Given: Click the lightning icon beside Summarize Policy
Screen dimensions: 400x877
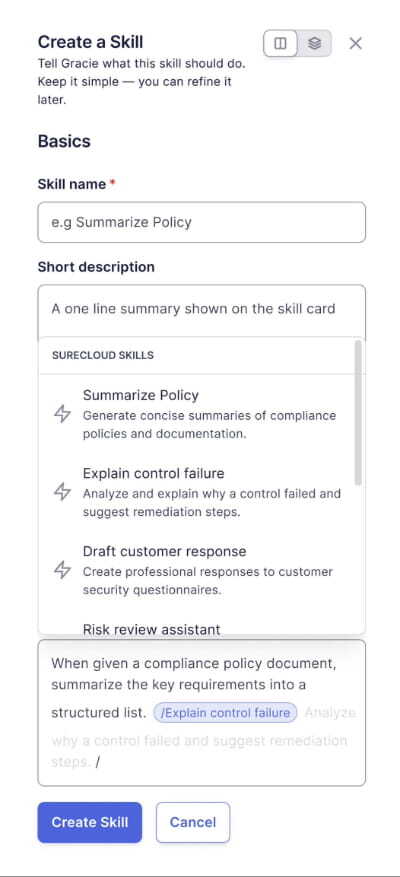Looking at the screenshot, I should (63, 414).
